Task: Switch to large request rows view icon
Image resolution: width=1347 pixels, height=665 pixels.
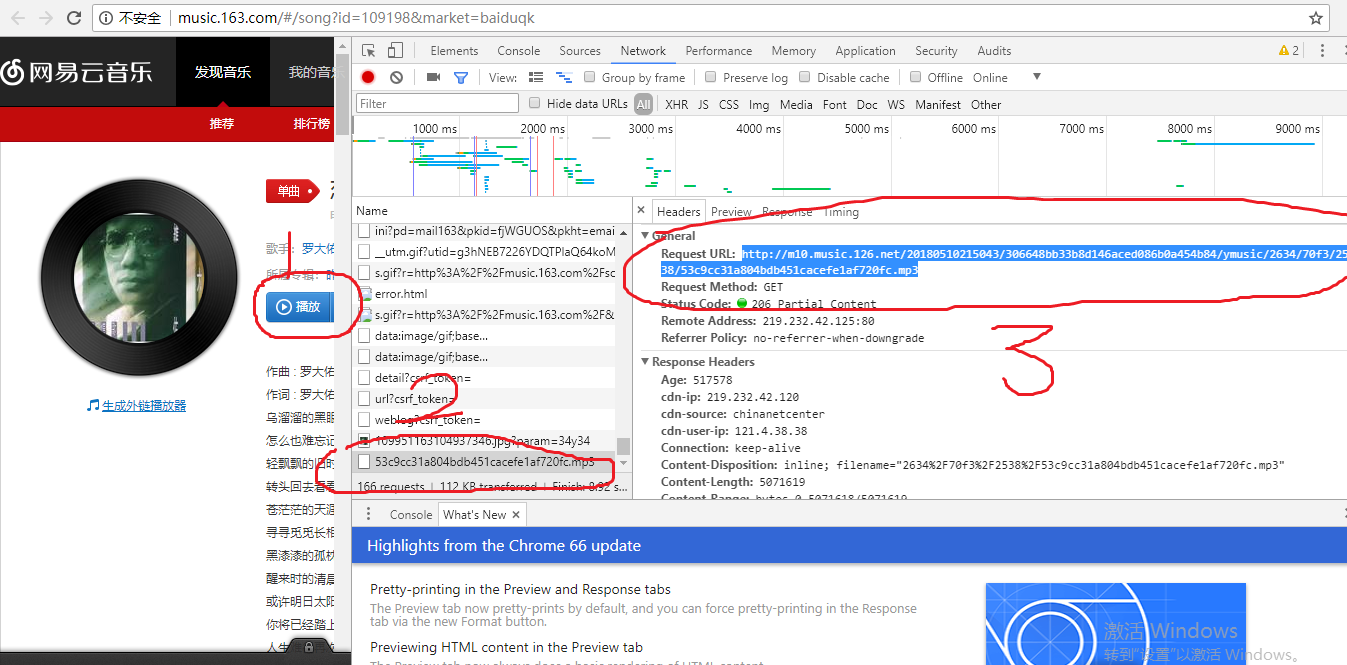Action: coord(536,77)
